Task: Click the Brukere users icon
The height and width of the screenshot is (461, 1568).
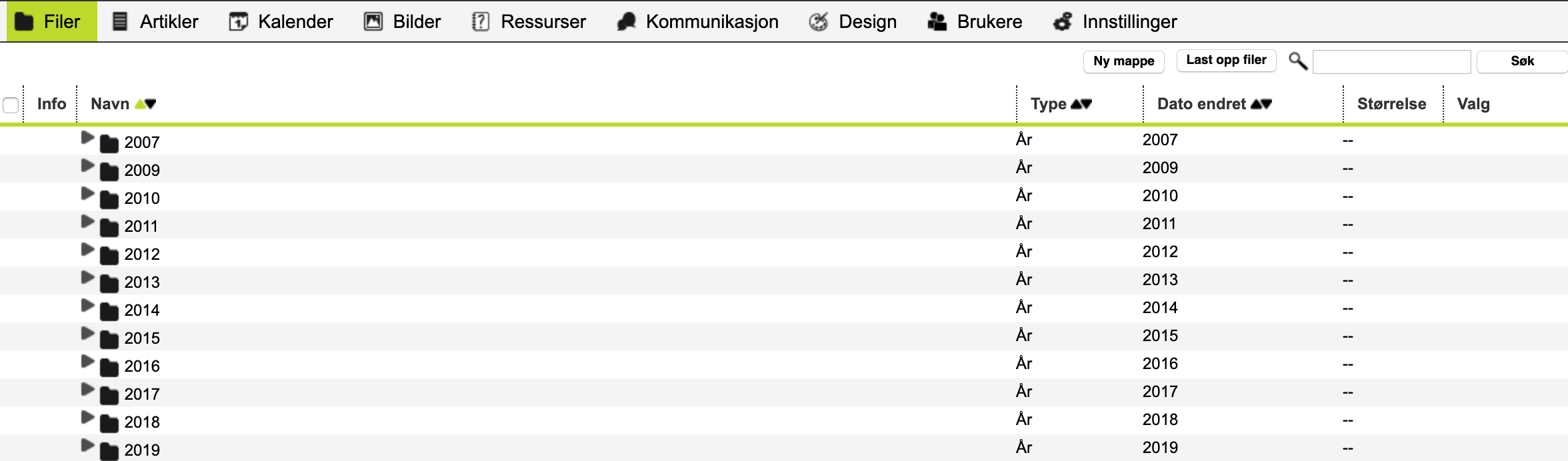Action: 937,21
